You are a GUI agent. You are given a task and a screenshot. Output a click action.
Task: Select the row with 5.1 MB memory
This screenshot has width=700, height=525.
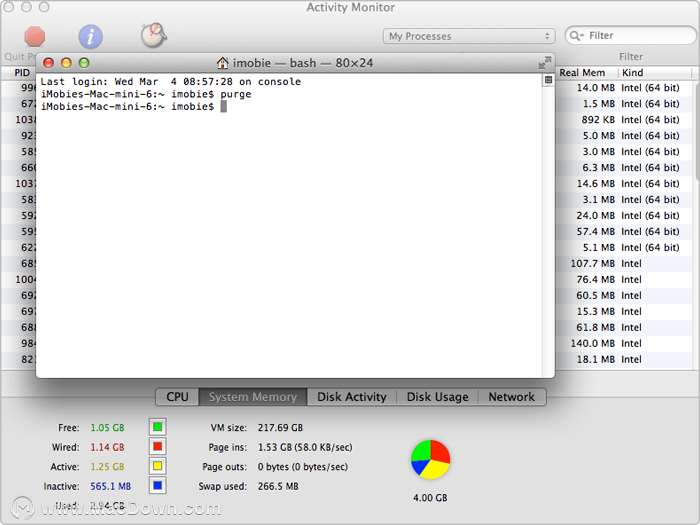point(625,248)
